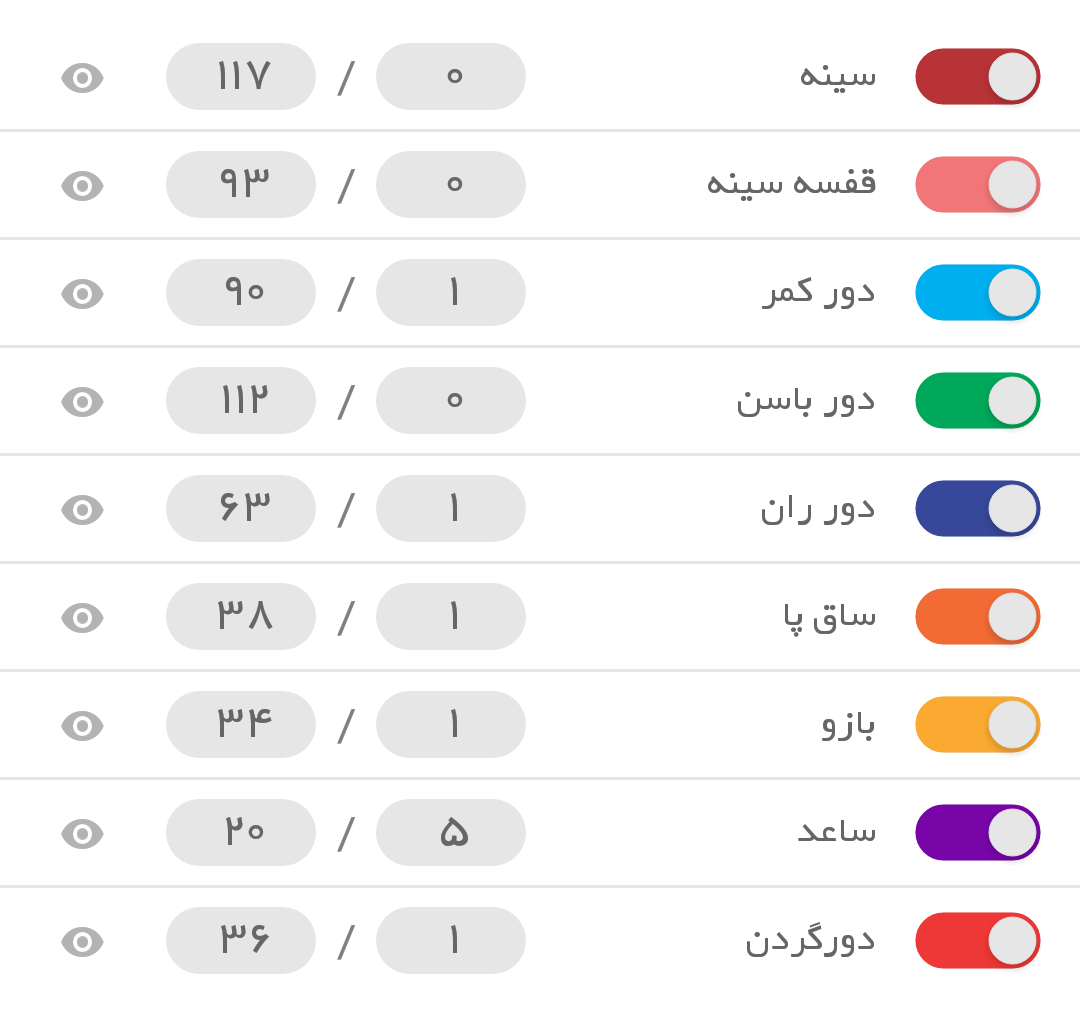
Task: Click the eye icon in the سینه row
Action: tap(82, 77)
